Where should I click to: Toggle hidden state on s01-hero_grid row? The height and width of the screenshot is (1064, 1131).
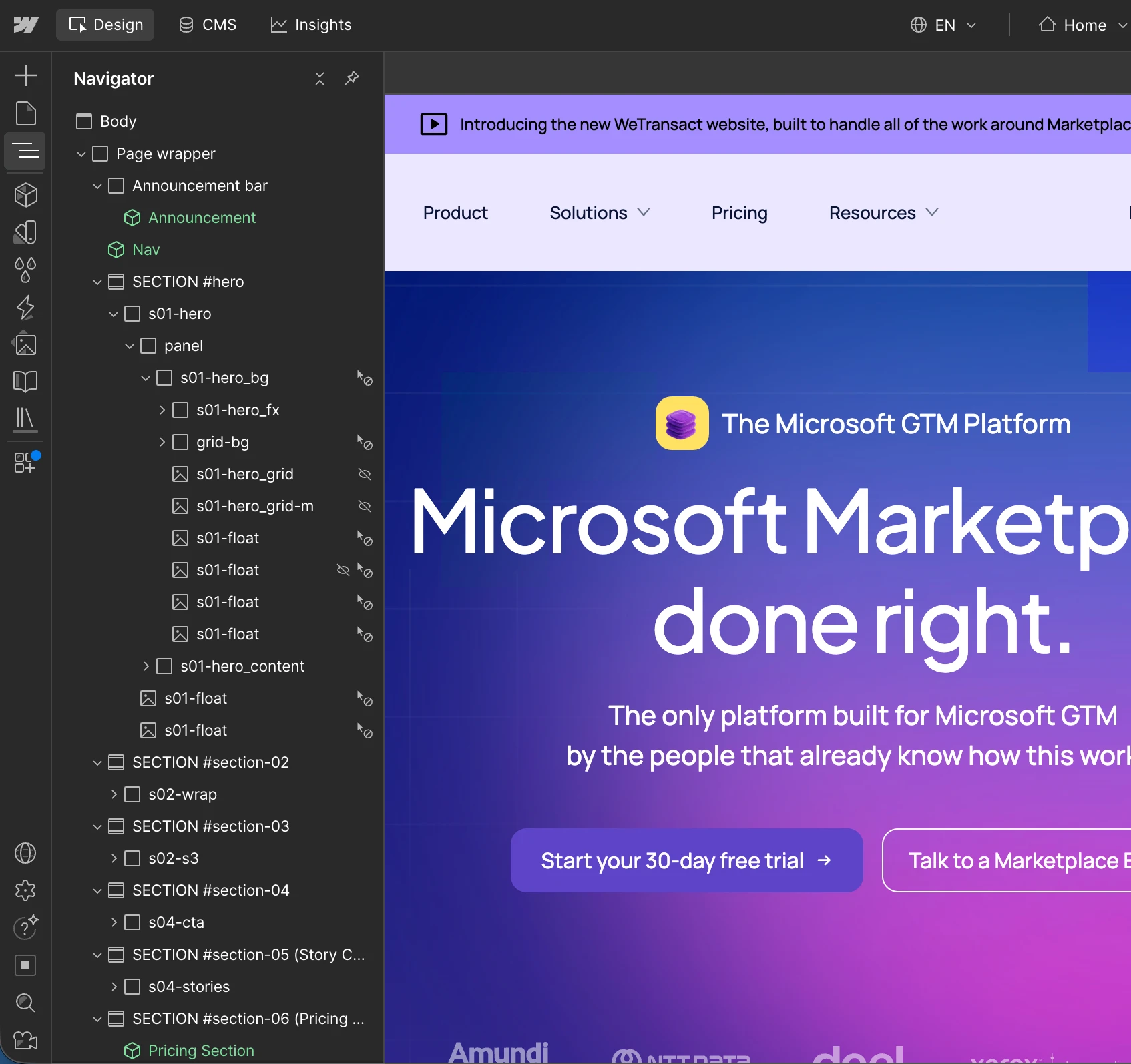coord(365,474)
